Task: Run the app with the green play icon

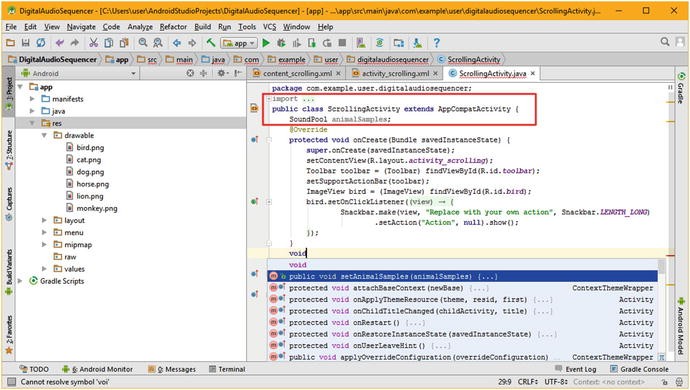Action: coord(266,43)
